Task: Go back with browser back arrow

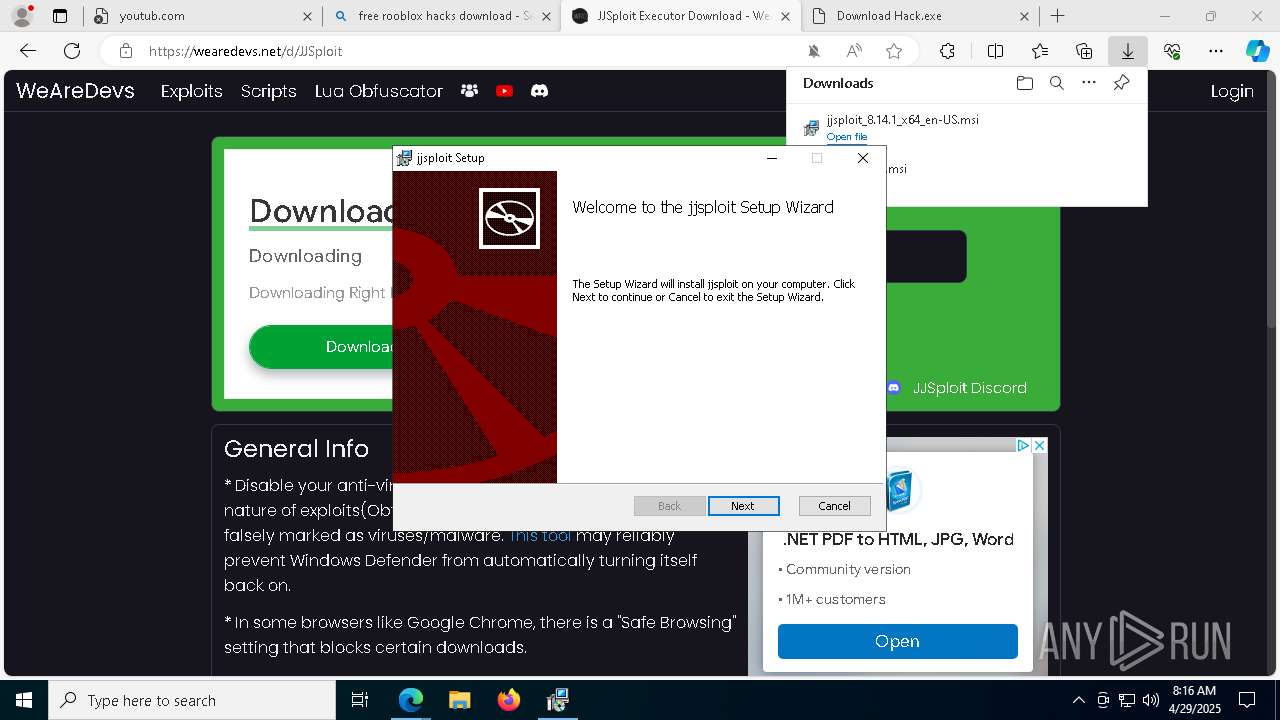Action: coord(28,51)
